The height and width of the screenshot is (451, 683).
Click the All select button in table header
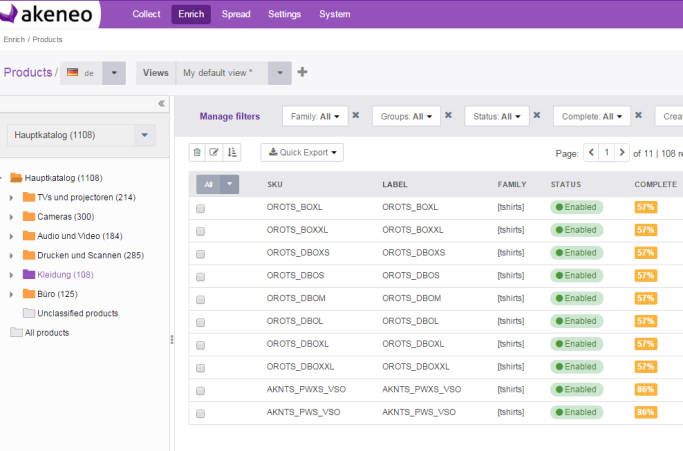pos(209,184)
